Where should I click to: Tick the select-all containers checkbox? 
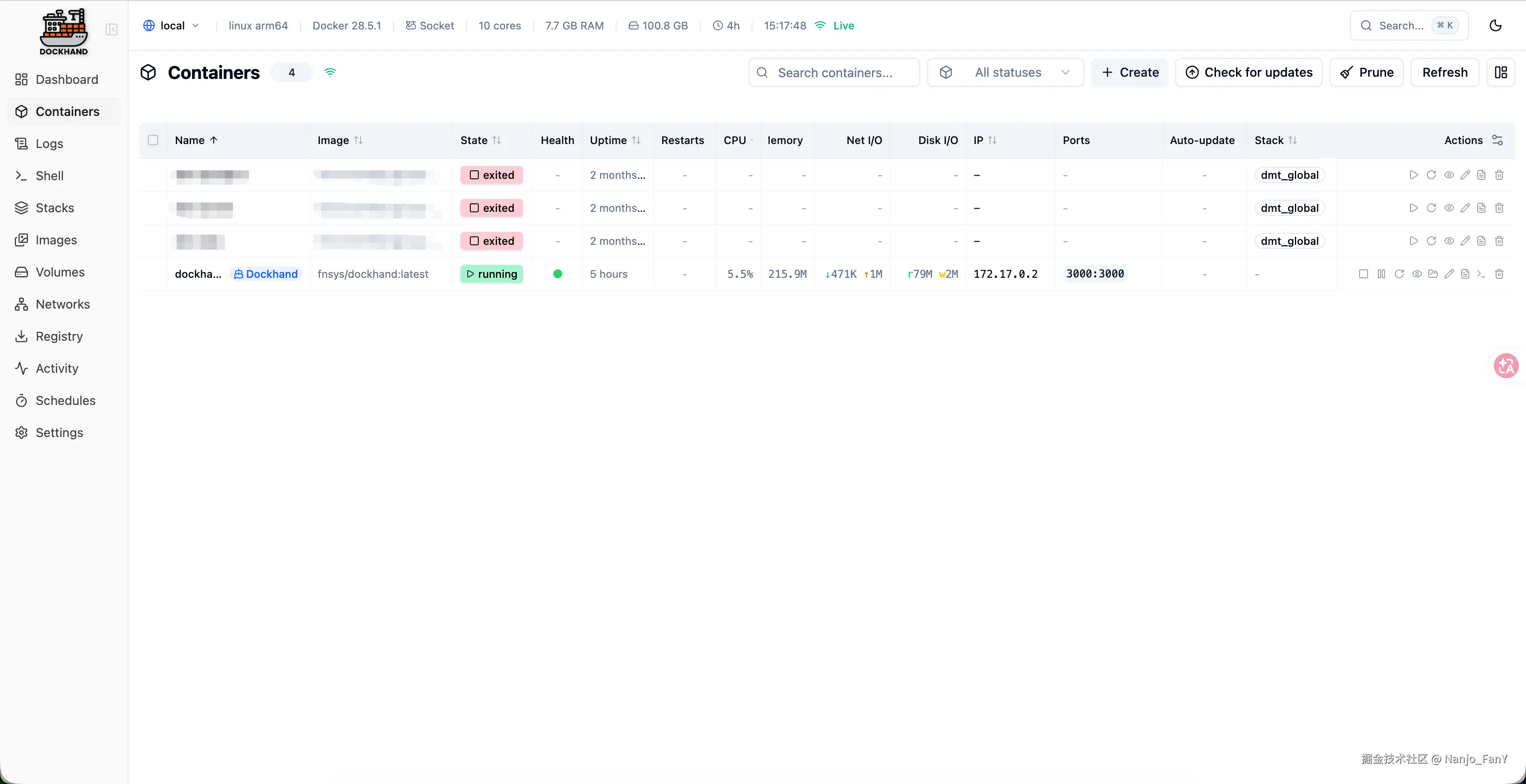(153, 140)
